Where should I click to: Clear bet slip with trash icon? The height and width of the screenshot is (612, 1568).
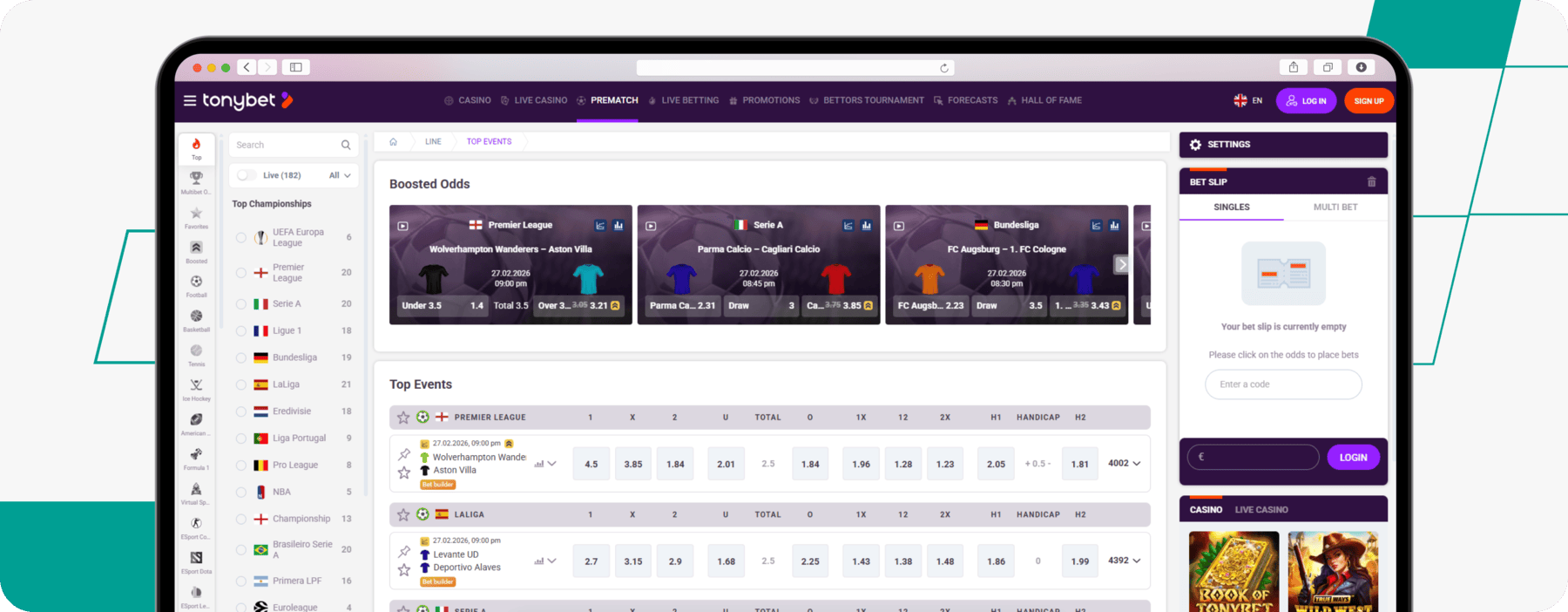(x=1372, y=181)
